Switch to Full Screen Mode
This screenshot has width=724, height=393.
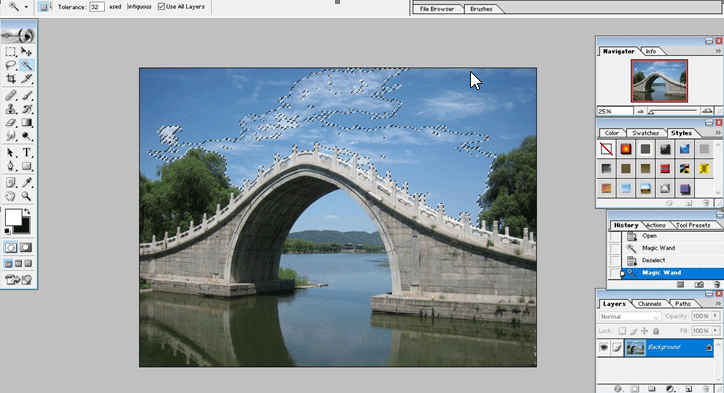point(29,264)
